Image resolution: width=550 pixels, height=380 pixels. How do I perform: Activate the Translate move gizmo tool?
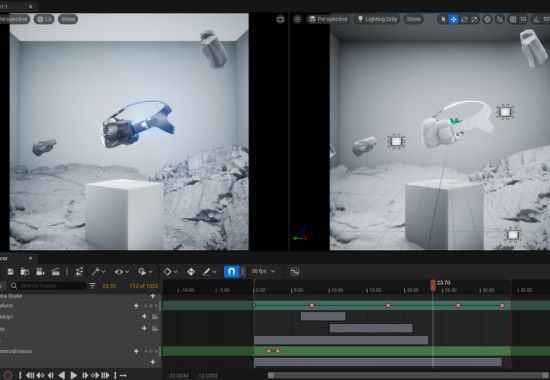click(x=454, y=19)
